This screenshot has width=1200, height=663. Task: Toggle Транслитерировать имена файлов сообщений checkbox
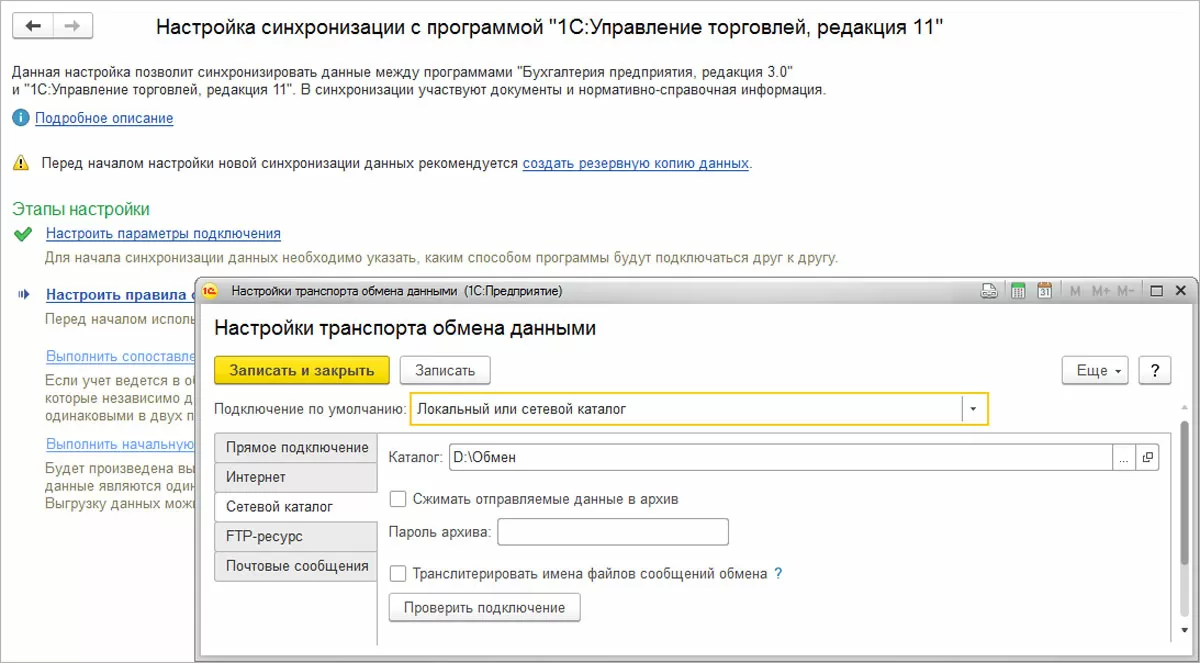pyautogui.click(x=398, y=574)
